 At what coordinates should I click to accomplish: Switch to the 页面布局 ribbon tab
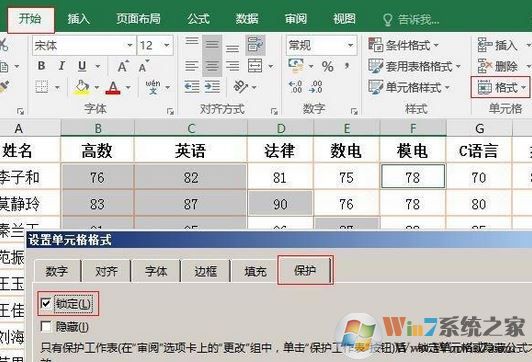138,19
